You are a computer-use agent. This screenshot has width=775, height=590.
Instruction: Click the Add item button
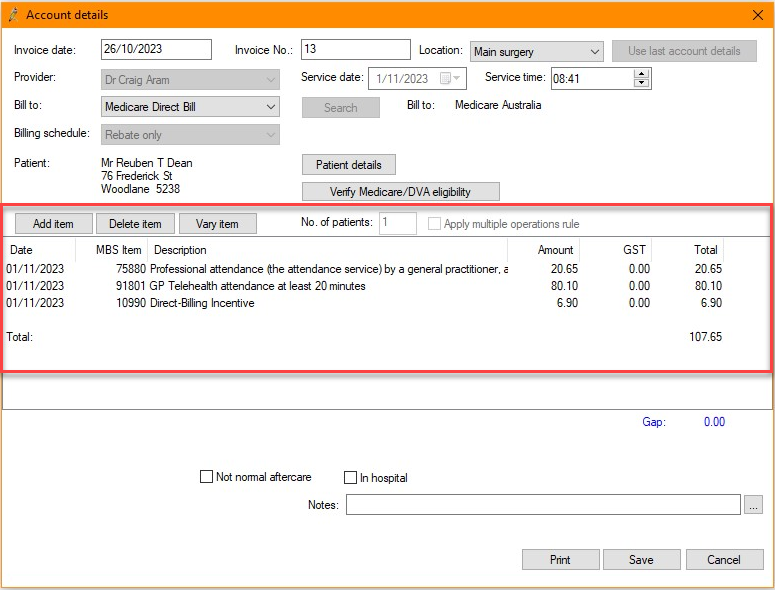pos(53,224)
